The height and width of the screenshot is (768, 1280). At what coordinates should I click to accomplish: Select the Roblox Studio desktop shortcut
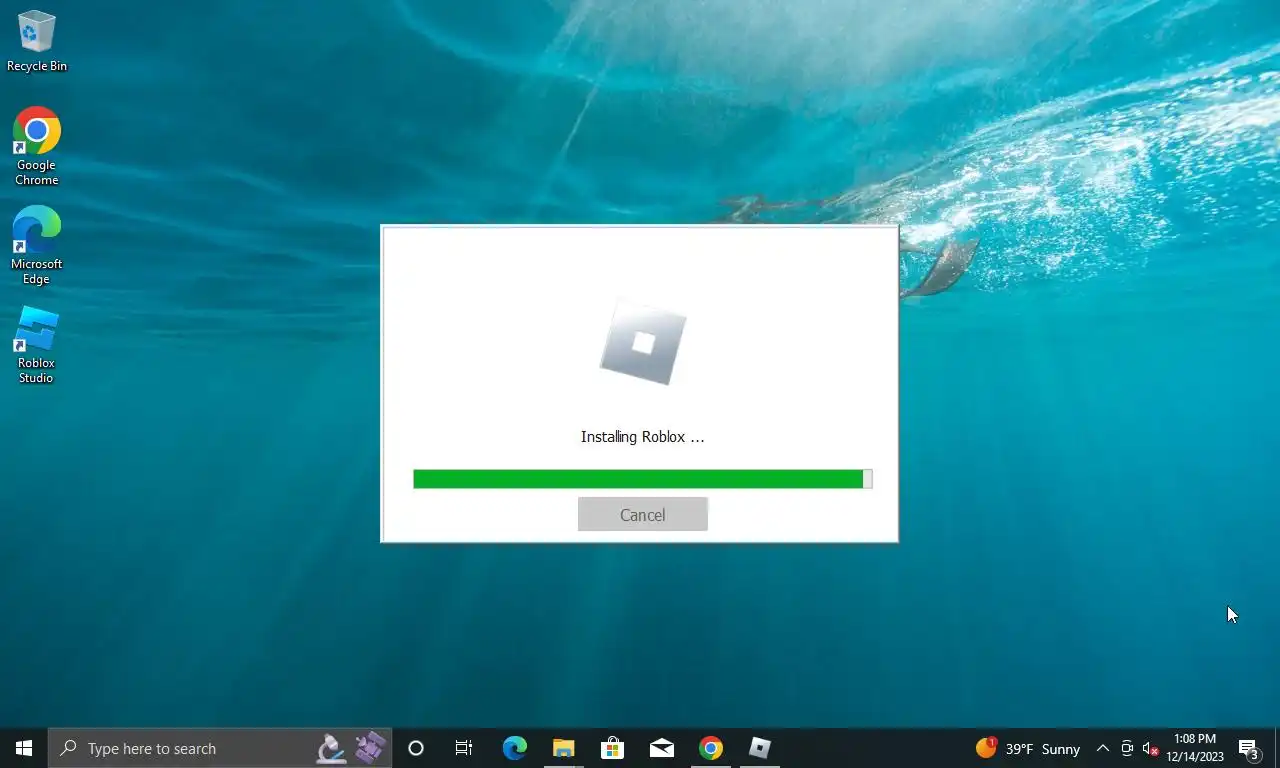[37, 345]
